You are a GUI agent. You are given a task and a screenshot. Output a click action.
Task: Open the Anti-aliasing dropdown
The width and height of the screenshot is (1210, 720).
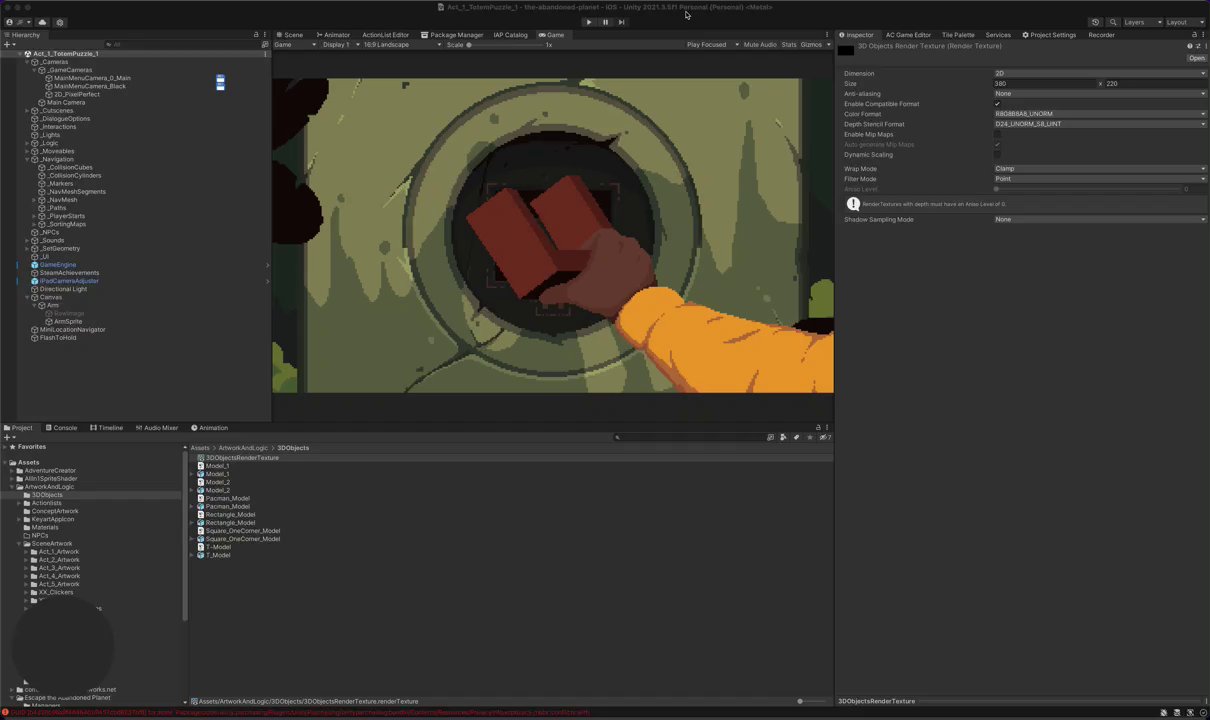click(x=1100, y=93)
